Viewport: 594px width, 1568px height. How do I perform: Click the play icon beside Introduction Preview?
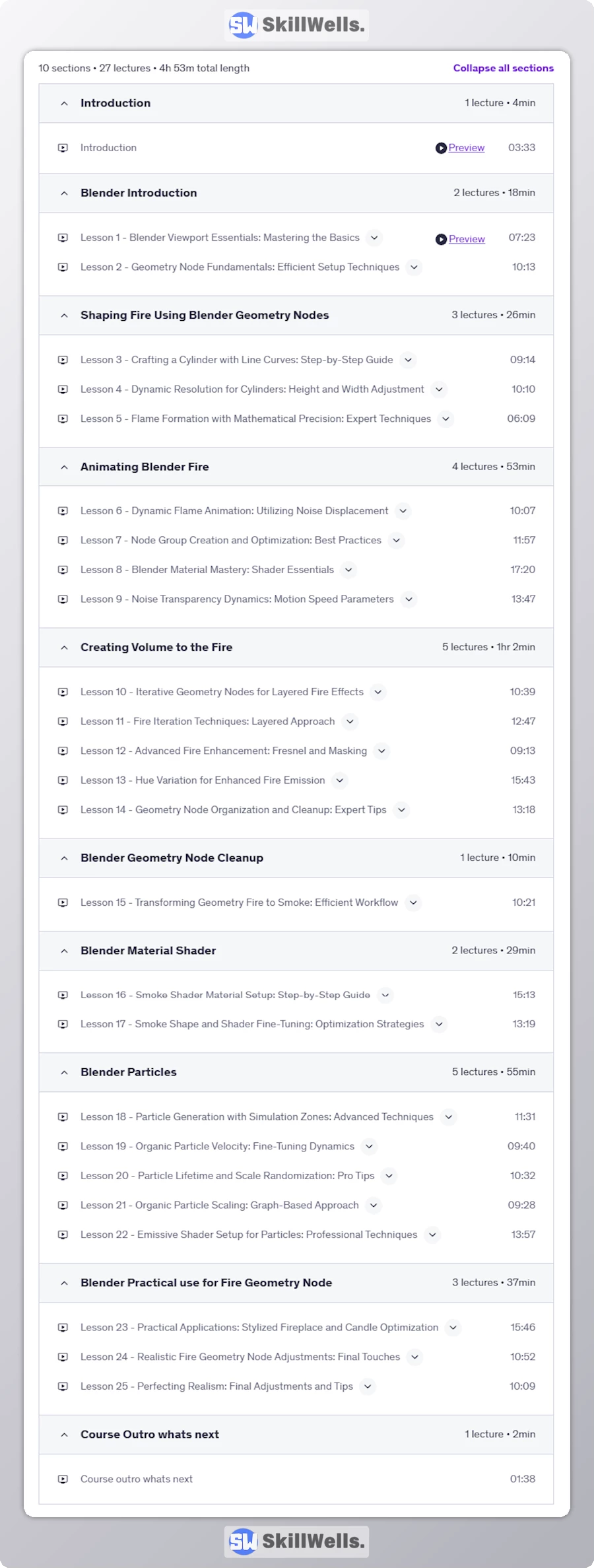click(441, 148)
